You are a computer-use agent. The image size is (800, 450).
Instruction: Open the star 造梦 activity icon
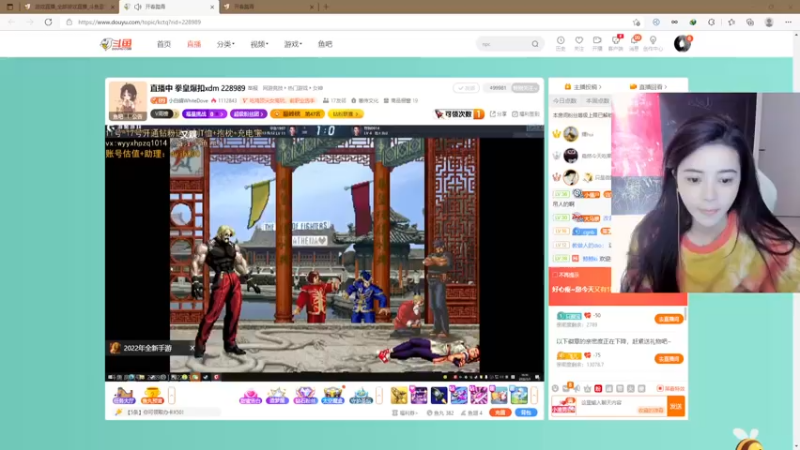tap(277, 396)
